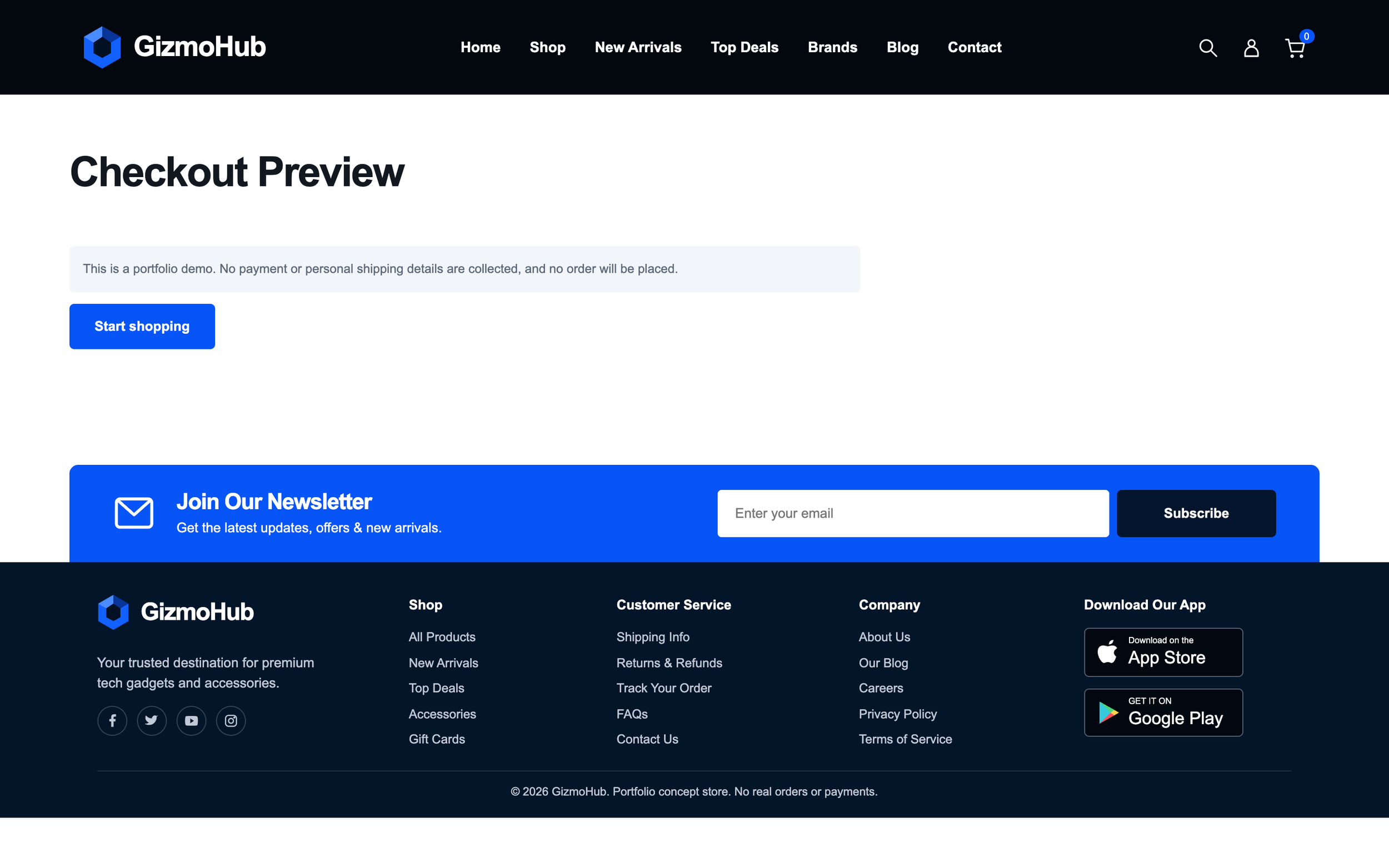Open the Our Blog footer link
1389x868 pixels.
[883, 663]
